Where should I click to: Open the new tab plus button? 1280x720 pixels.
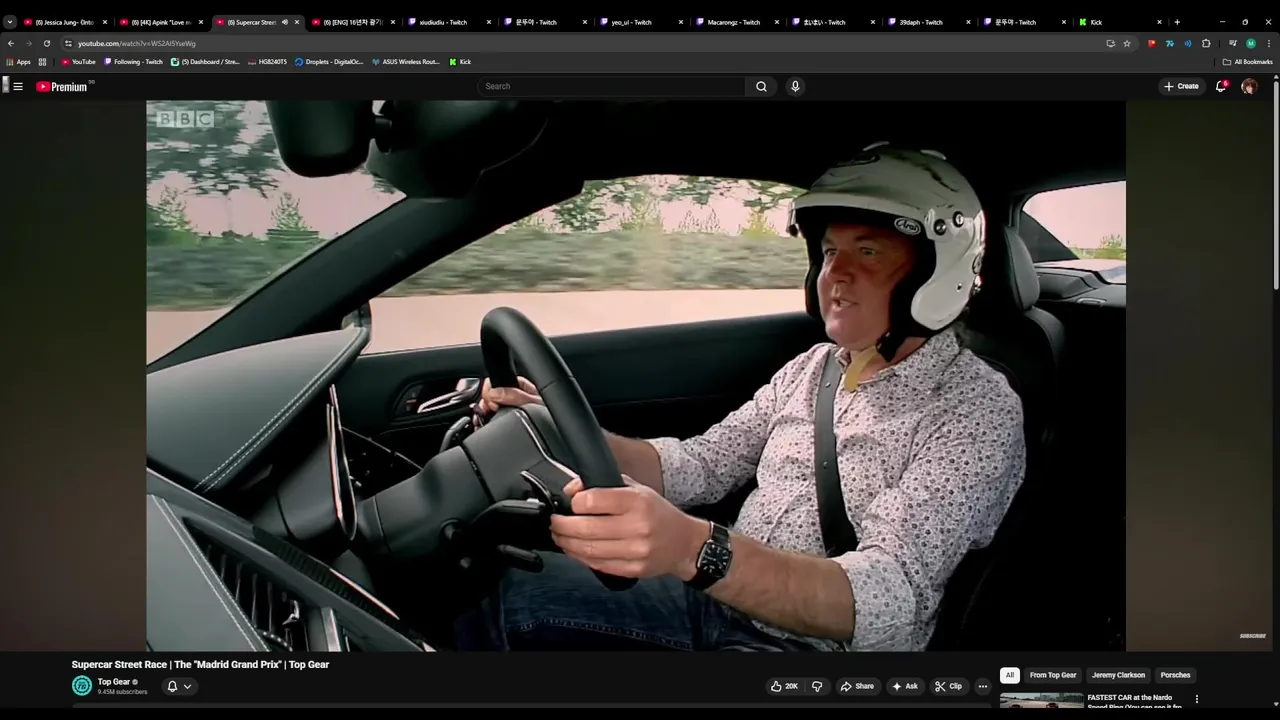point(1177,22)
